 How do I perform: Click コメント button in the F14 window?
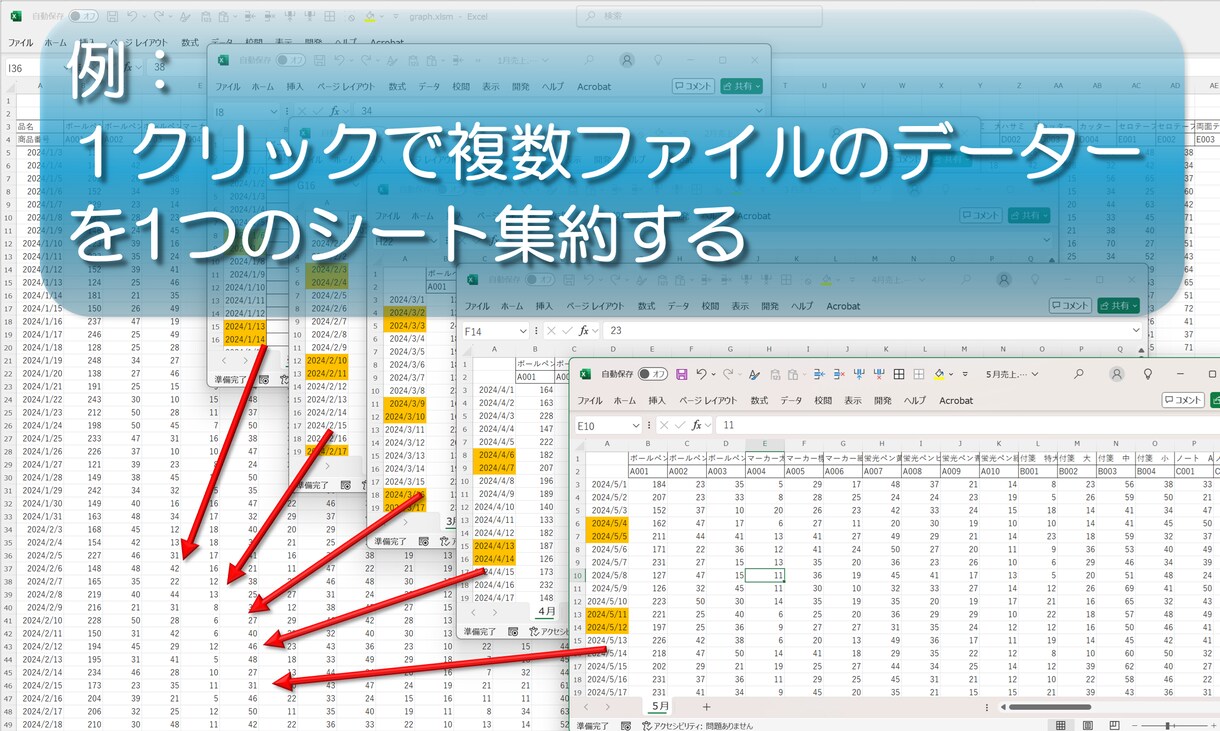1070,305
